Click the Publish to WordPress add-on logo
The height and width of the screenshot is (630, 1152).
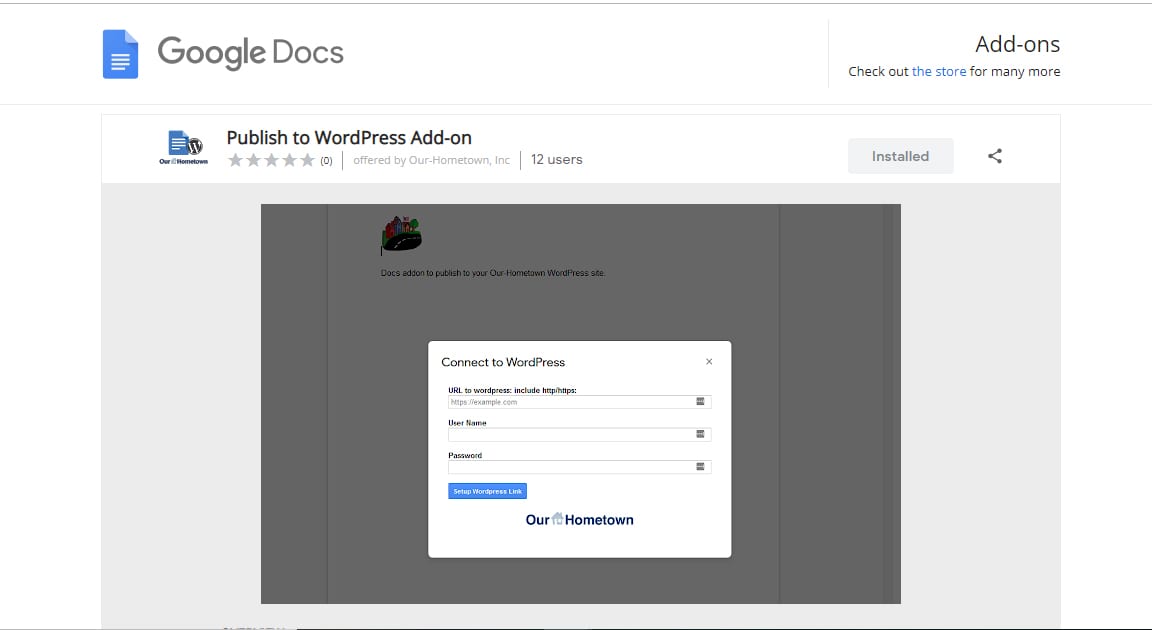184,148
